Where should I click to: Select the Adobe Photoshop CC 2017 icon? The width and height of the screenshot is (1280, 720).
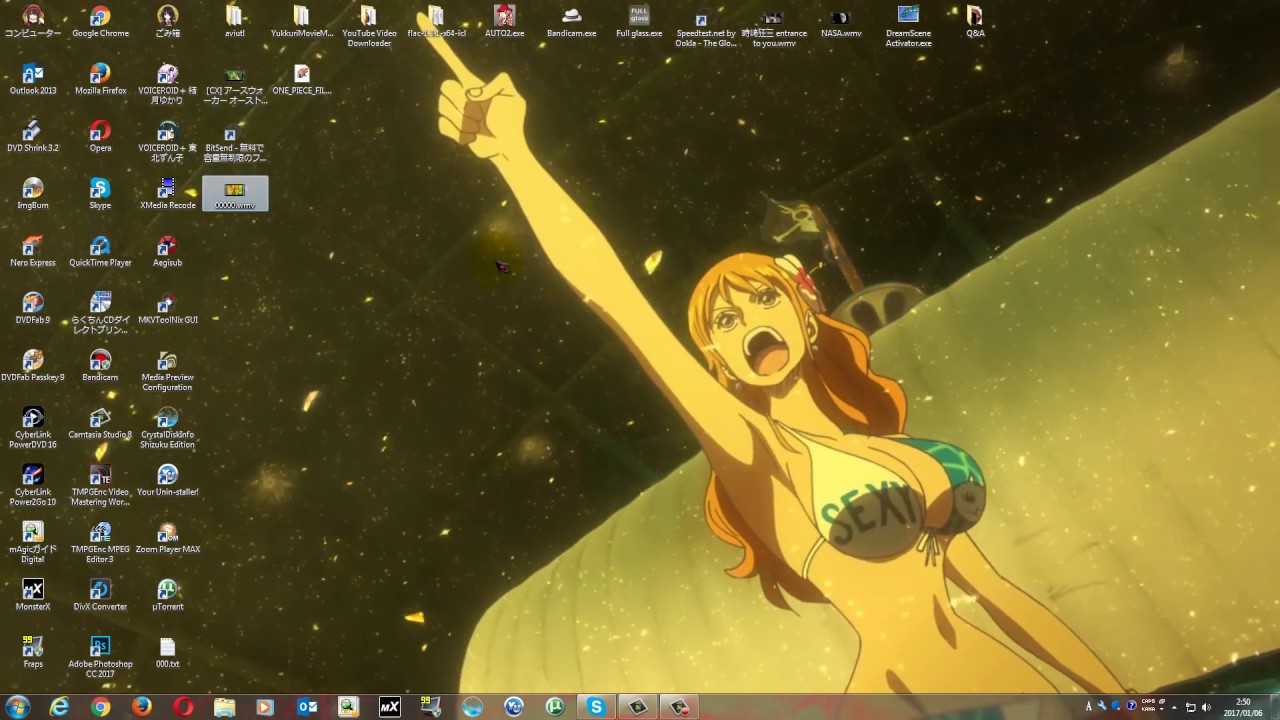point(100,656)
